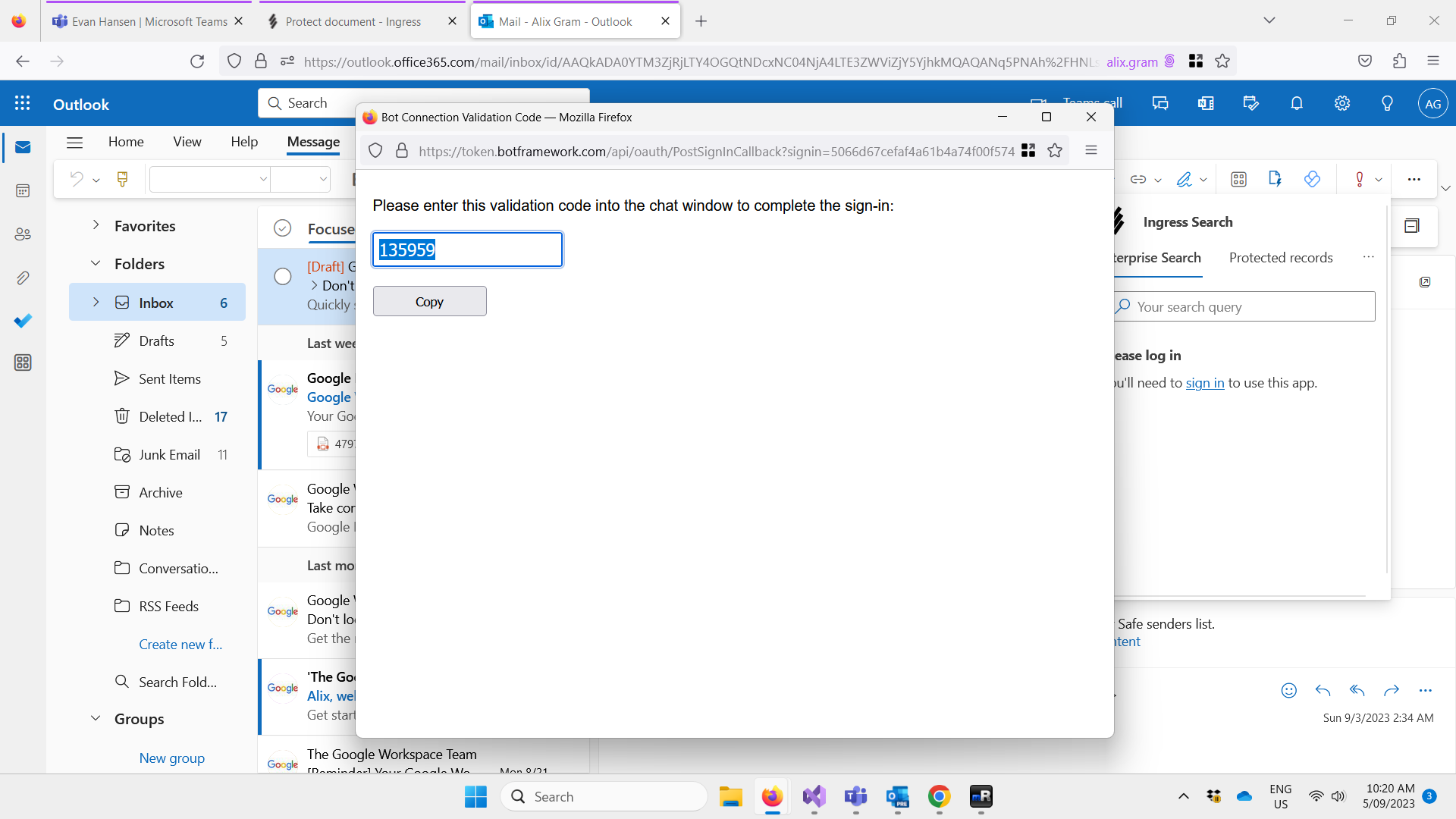Screen dimensions: 1456x819
Task: Open the OneNote feed icon in the header
Action: click(1206, 103)
